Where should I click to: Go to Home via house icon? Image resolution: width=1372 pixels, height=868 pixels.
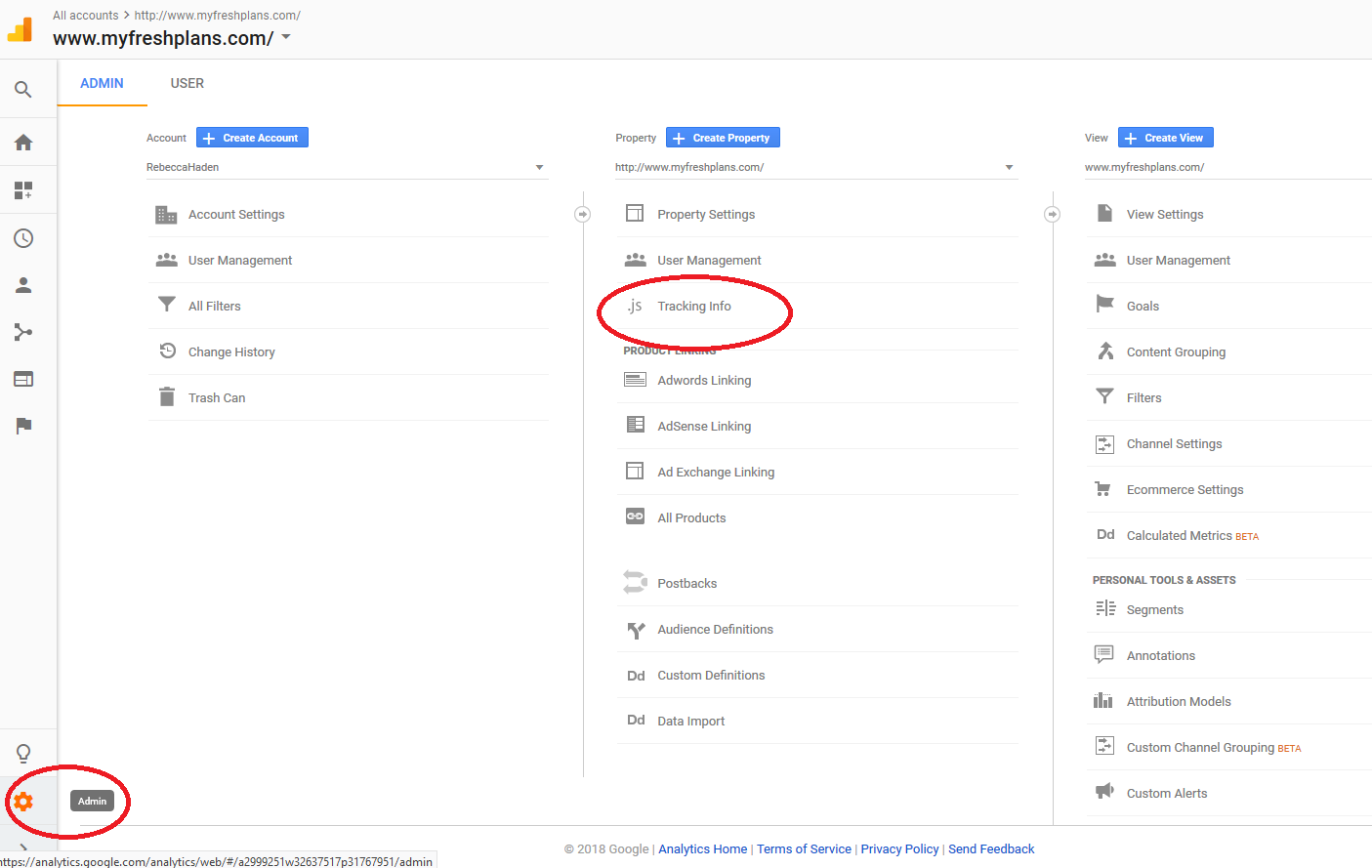[x=23, y=143]
